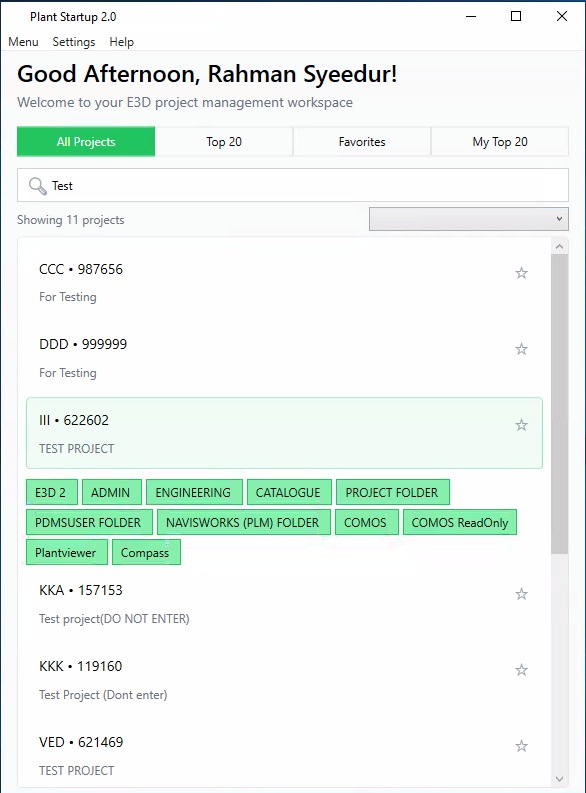The height and width of the screenshot is (793, 586).
Task: Expand the KKA 157153 project entry
Action: (284, 604)
